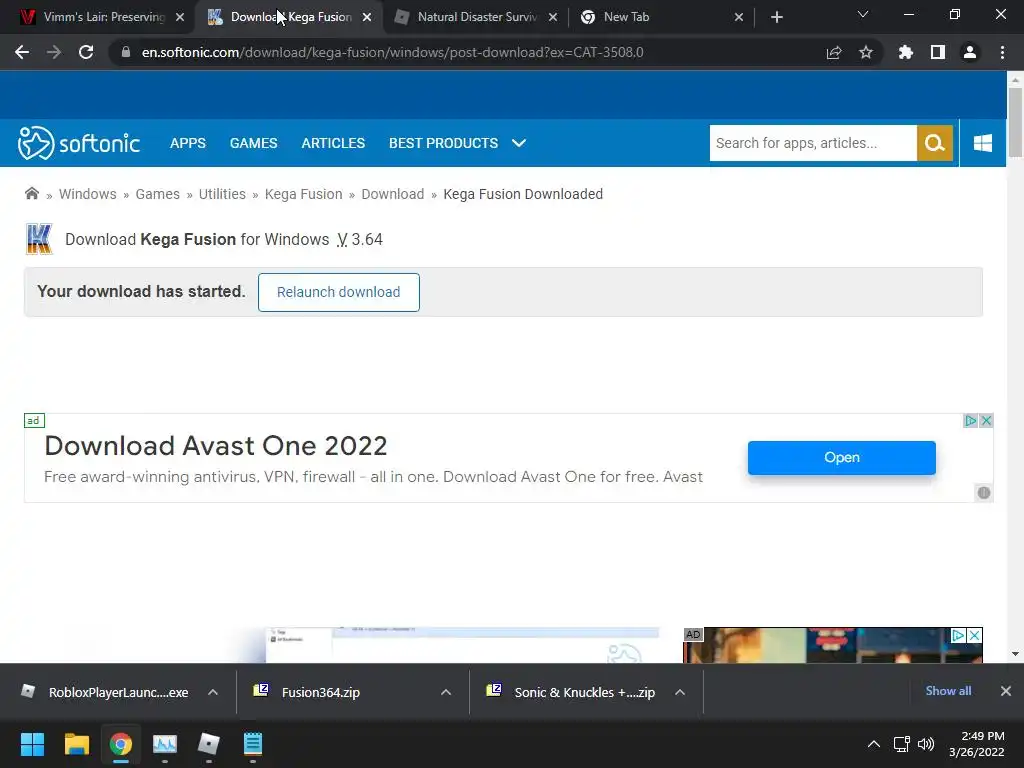The image size is (1024, 768).
Task: Click the page vertical scrollbar thumb
Action: [1015, 122]
